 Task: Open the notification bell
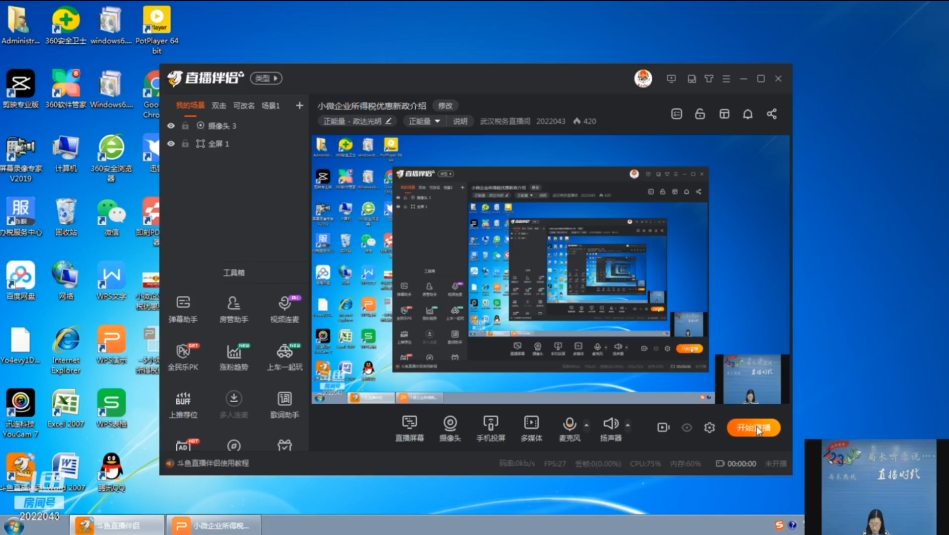click(748, 114)
